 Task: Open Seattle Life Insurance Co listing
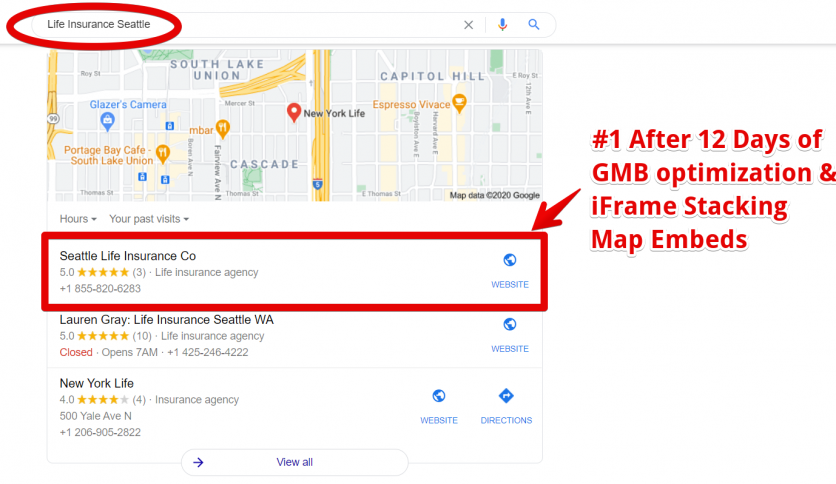[128, 256]
